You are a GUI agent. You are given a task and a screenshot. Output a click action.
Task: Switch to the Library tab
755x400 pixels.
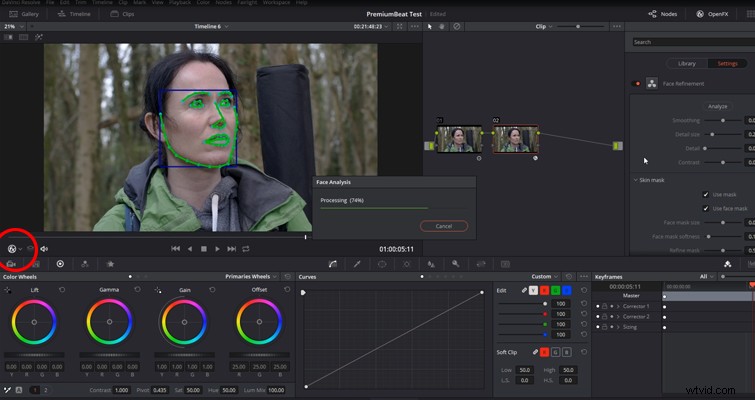[687, 64]
